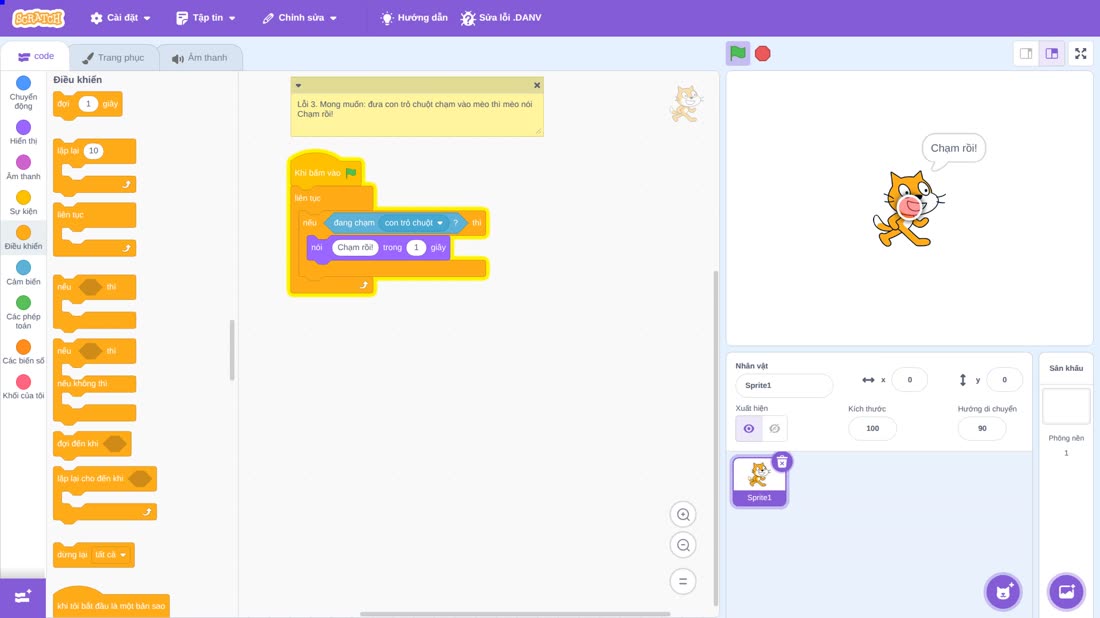The width and height of the screenshot is (1100, 618).
Task: Zoom in on the code workspace
Action: [683, 514]
